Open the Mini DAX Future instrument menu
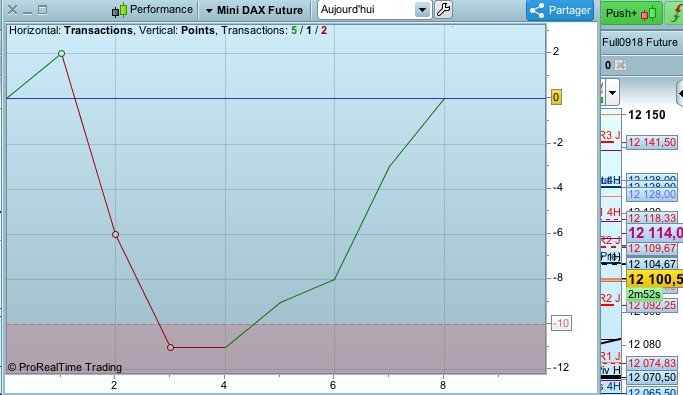This screenshot has height=395, width=683. tap(254, 10)
